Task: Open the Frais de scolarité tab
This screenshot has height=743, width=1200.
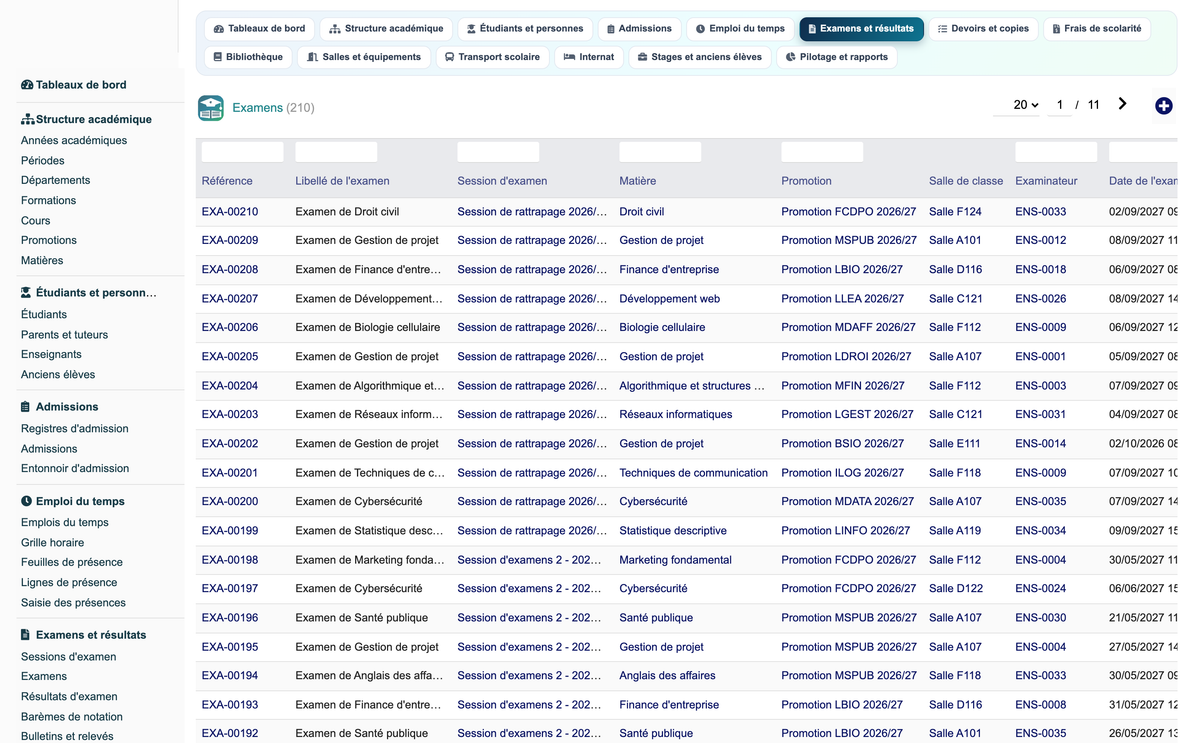Action: (x=1097, y=29)
